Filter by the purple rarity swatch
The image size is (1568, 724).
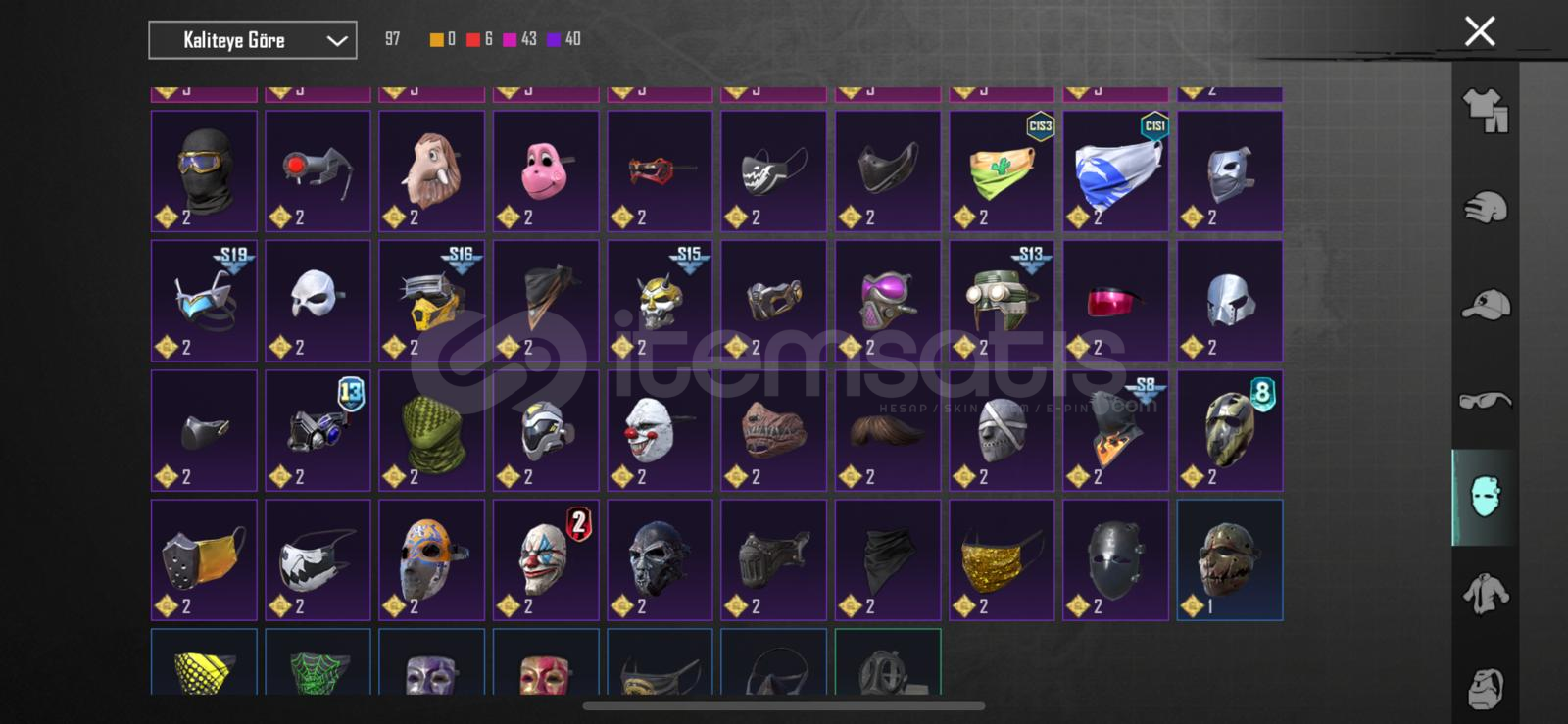pos(554,39)
